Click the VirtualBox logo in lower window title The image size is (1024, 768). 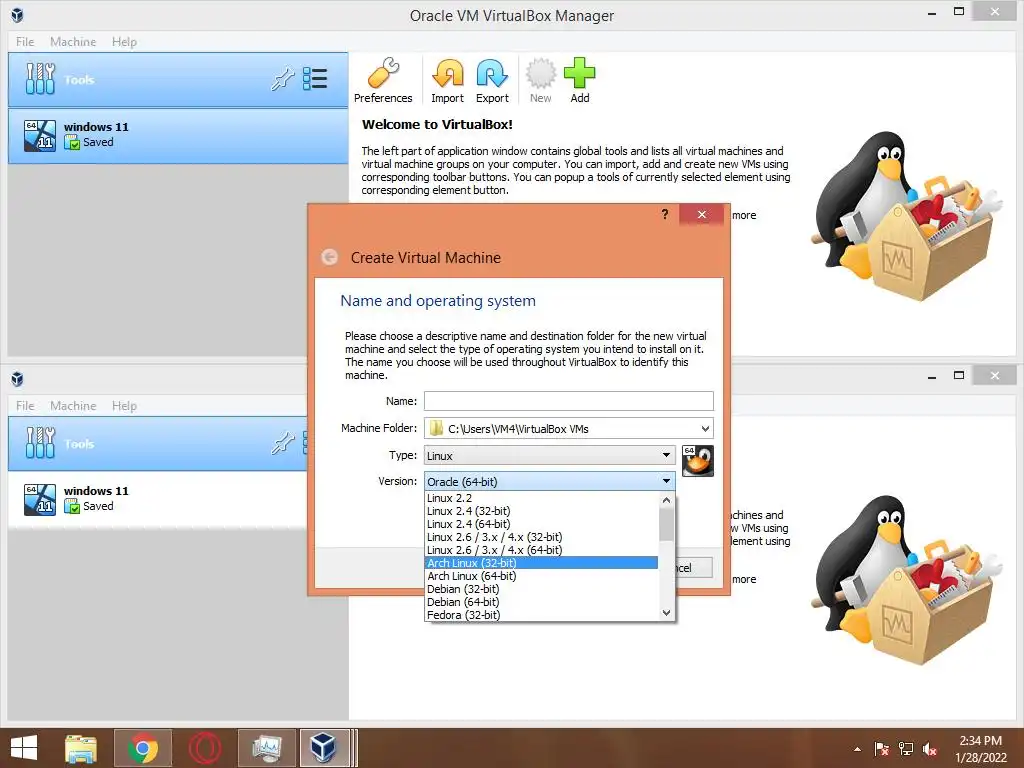click(18, 379)
